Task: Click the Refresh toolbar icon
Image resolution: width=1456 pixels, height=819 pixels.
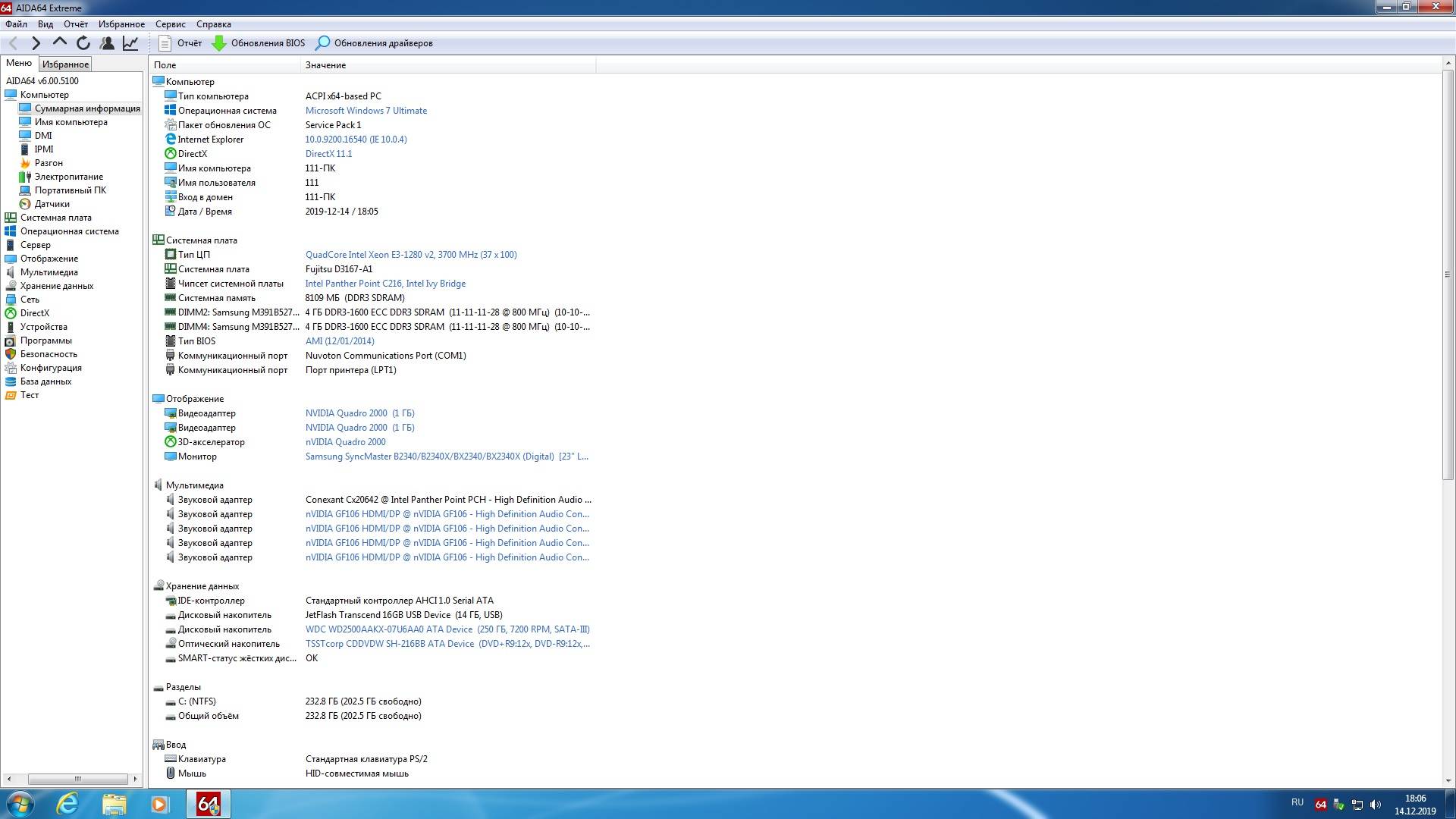Action: click(x=83, y=43)
